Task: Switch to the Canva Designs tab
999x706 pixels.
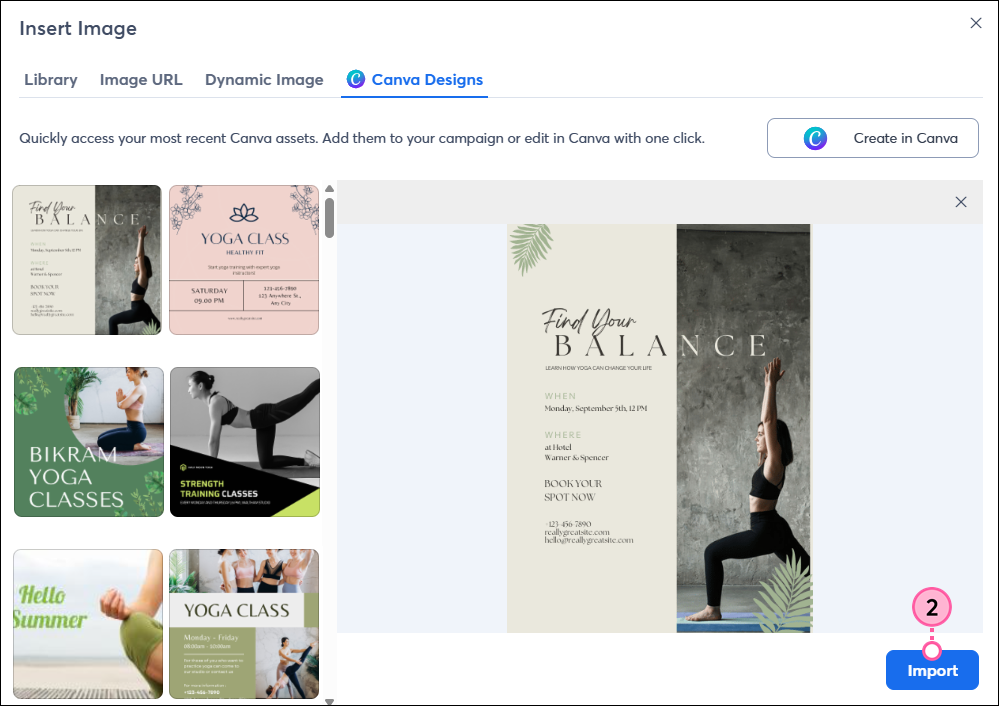Action: [414, 79]
